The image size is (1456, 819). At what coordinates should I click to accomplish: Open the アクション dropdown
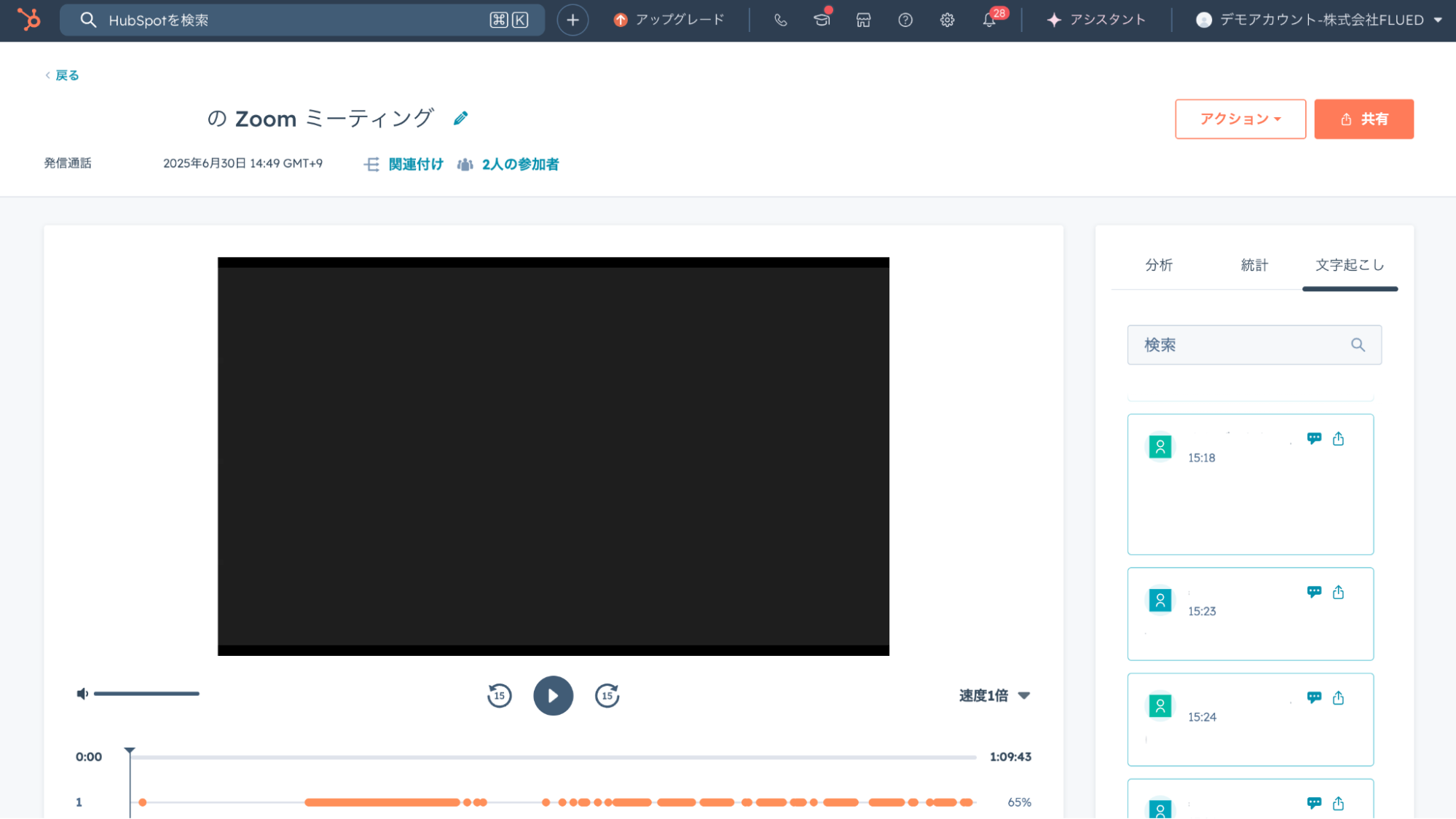pos(1240,119)
